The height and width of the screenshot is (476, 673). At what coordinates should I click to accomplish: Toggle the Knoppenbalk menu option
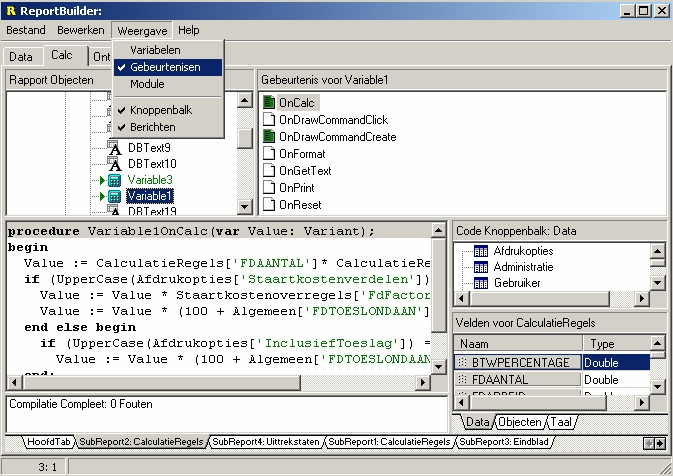[168, 110]
